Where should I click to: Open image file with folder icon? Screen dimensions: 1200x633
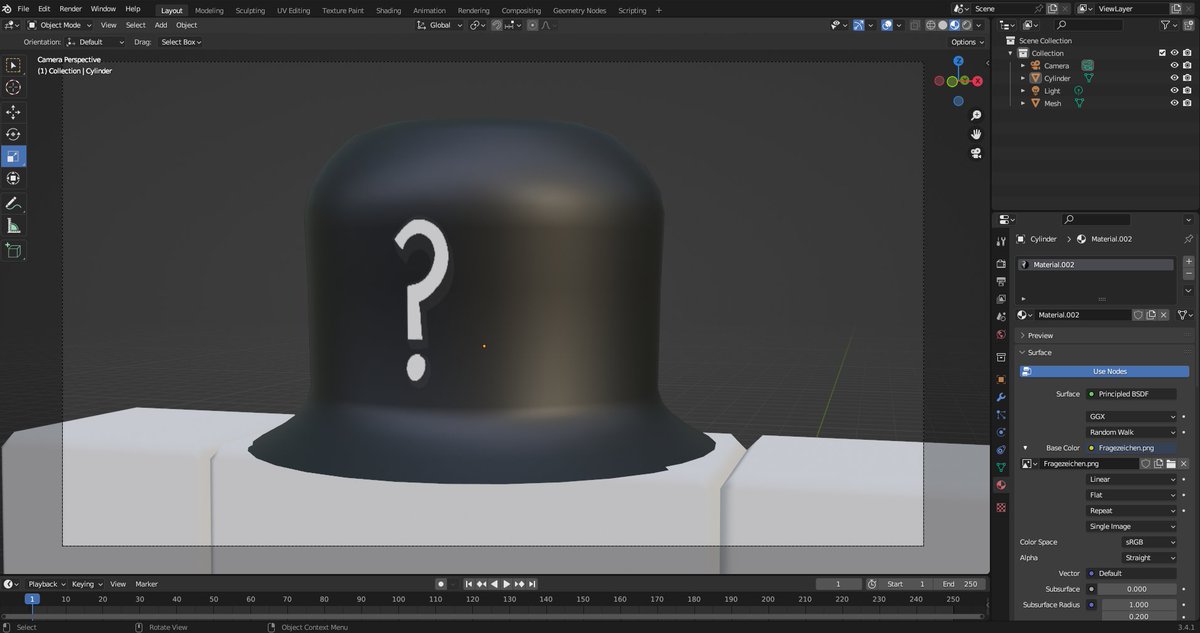coord(1170,464)
